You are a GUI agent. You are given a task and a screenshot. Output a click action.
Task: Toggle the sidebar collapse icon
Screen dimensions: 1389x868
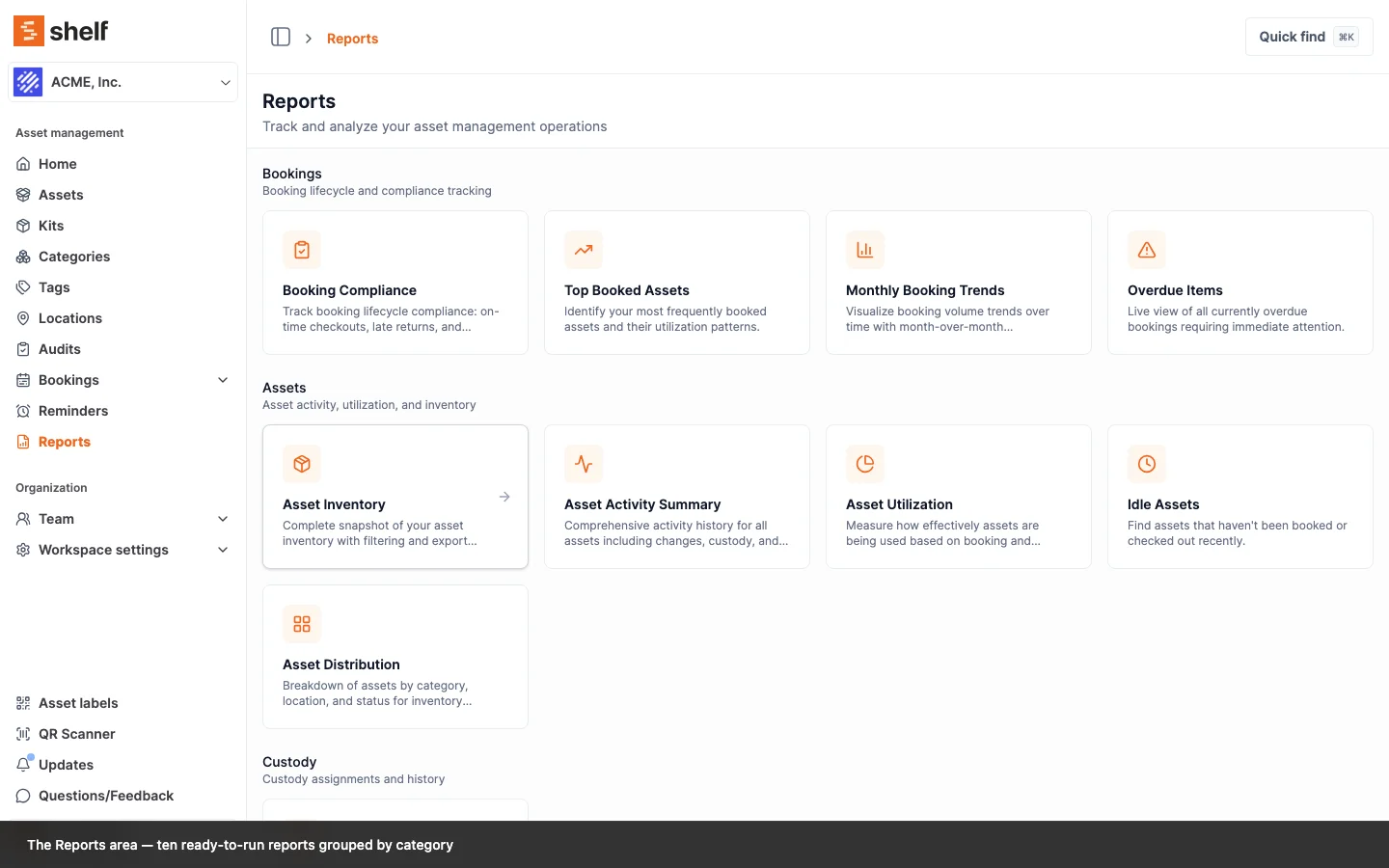[x=281, y=38]
